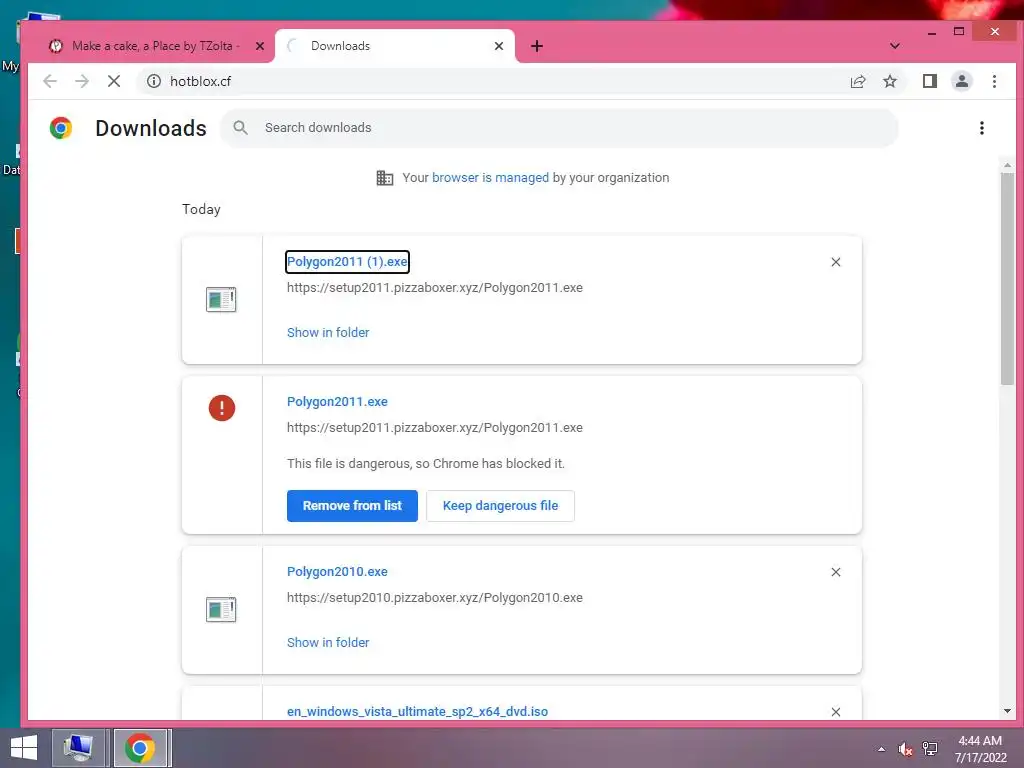Click Keep dangerous file button
Screen dimensions: 1024x768
(500, 505)
